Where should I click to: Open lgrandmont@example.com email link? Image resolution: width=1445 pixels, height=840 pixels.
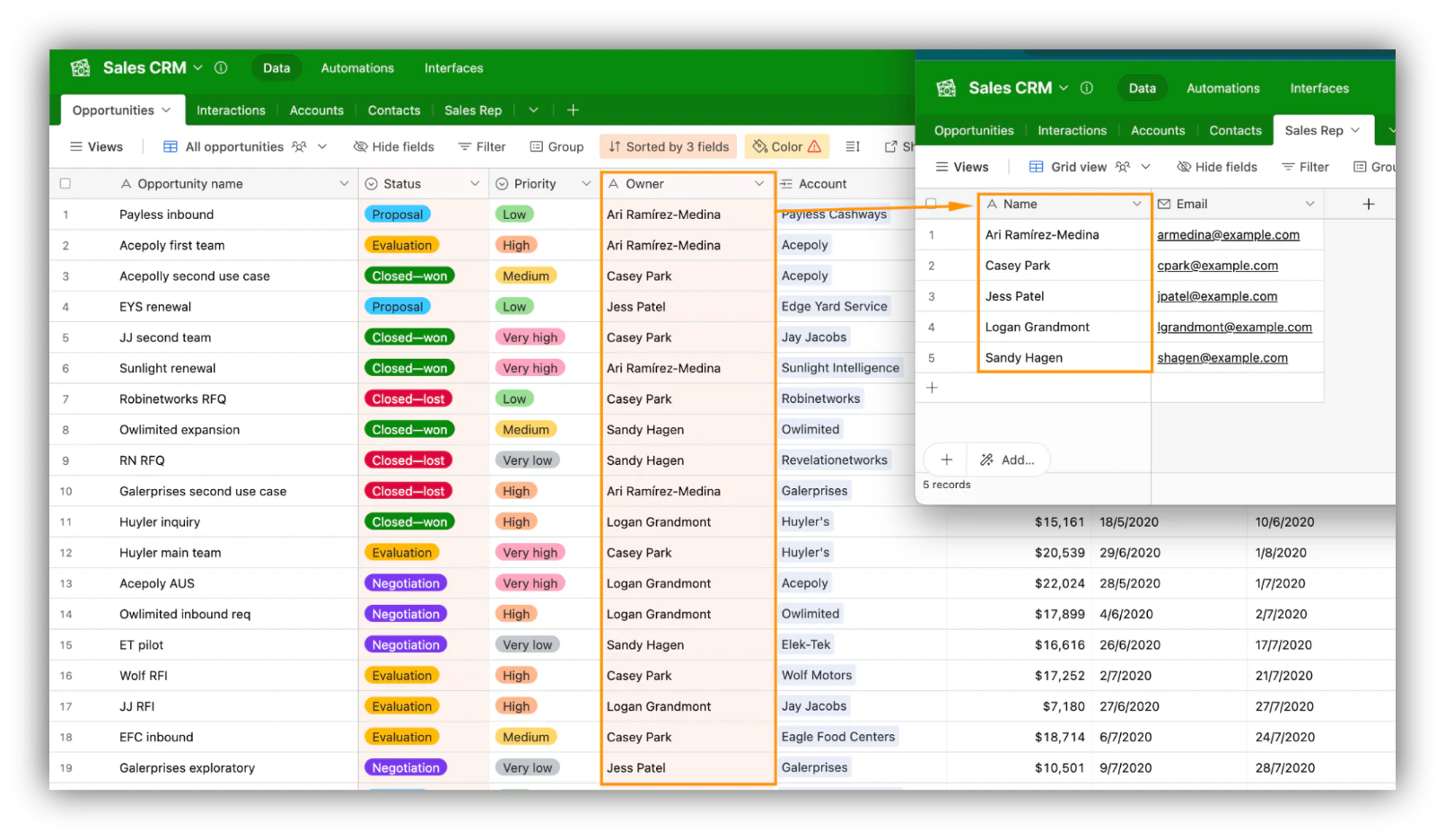[x=1234, y=328]
